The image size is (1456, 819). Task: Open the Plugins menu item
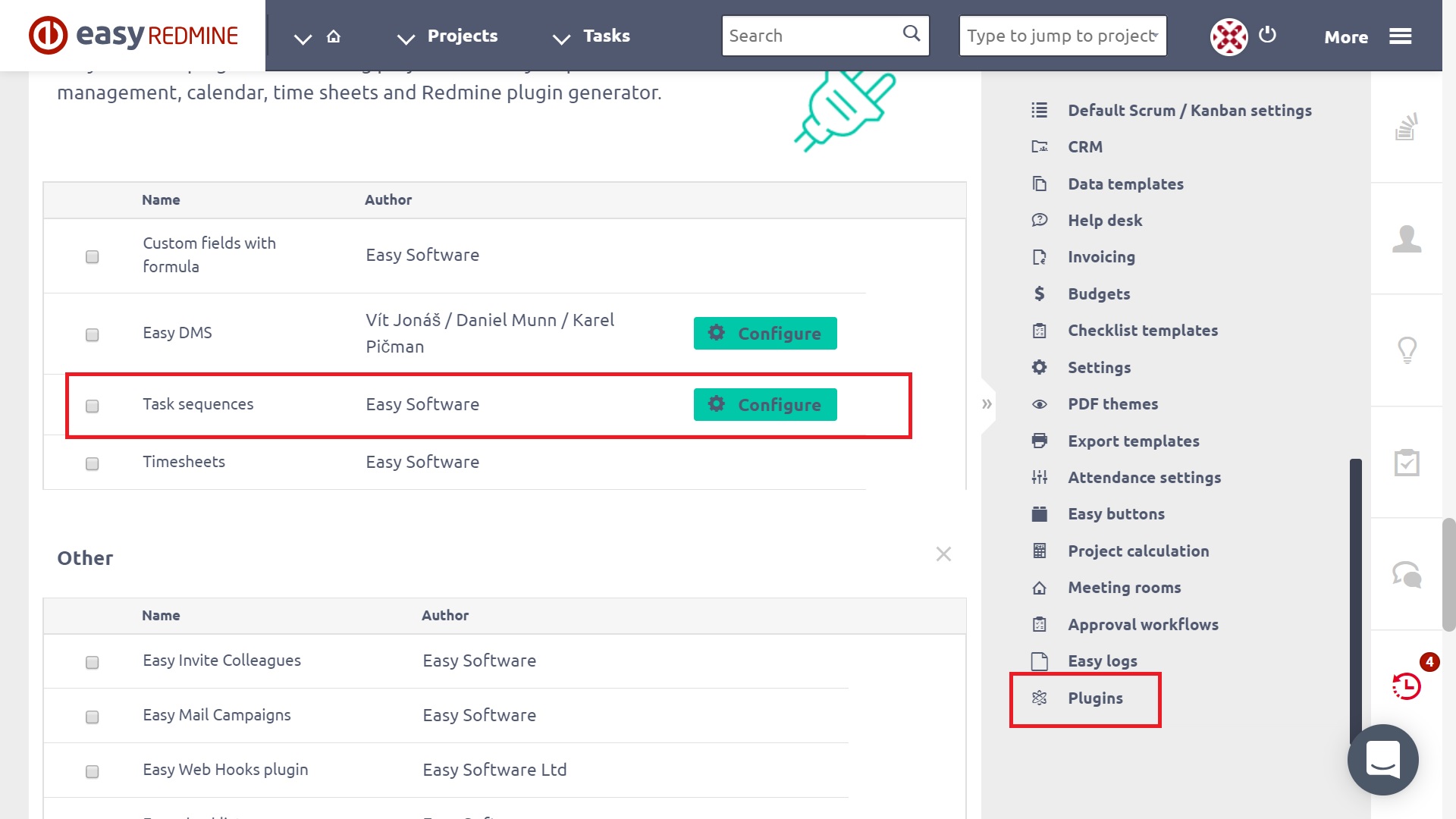pos(1094,698)
